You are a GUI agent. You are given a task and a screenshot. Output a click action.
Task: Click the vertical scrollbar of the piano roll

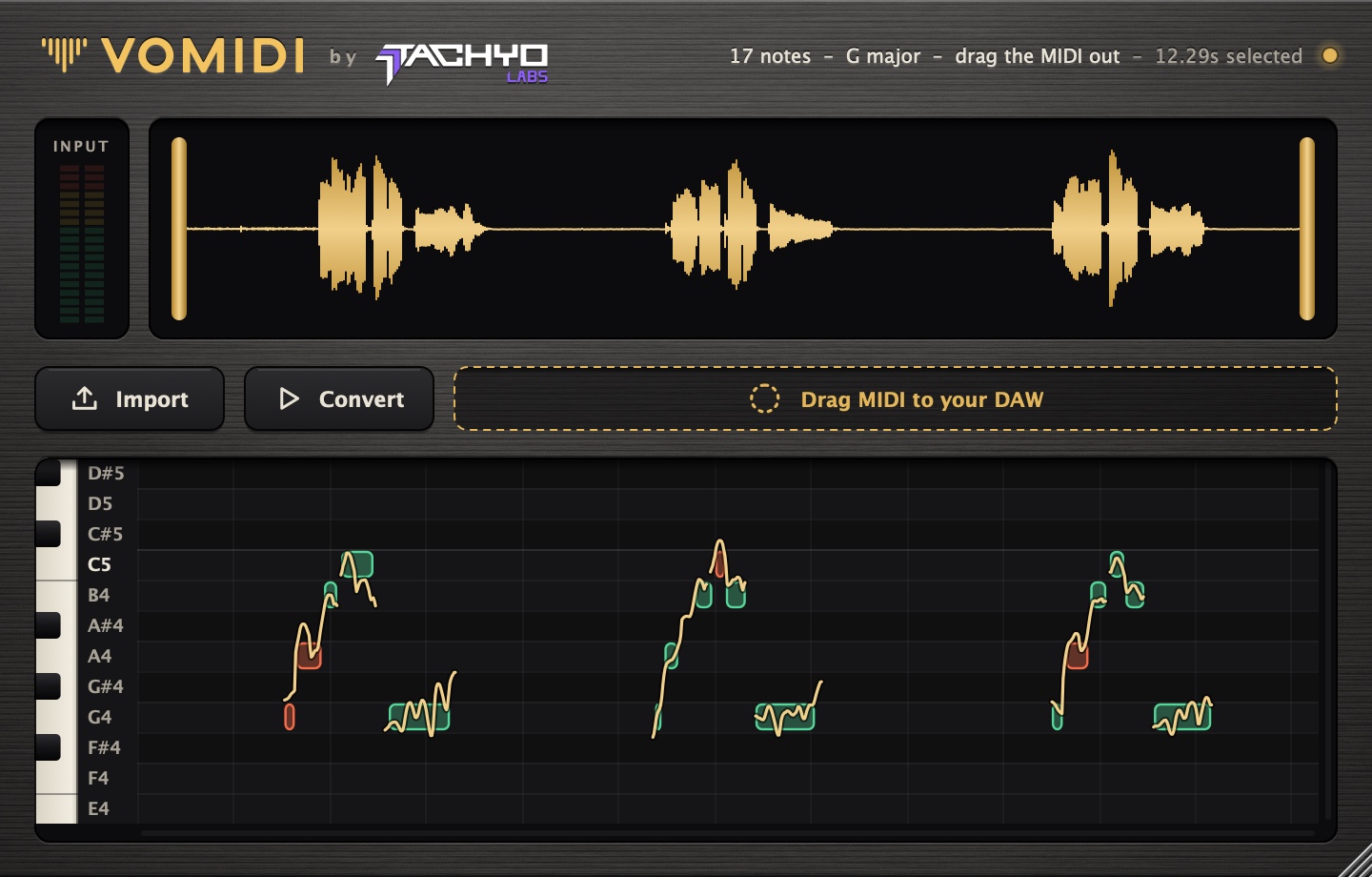point(1327,643)
